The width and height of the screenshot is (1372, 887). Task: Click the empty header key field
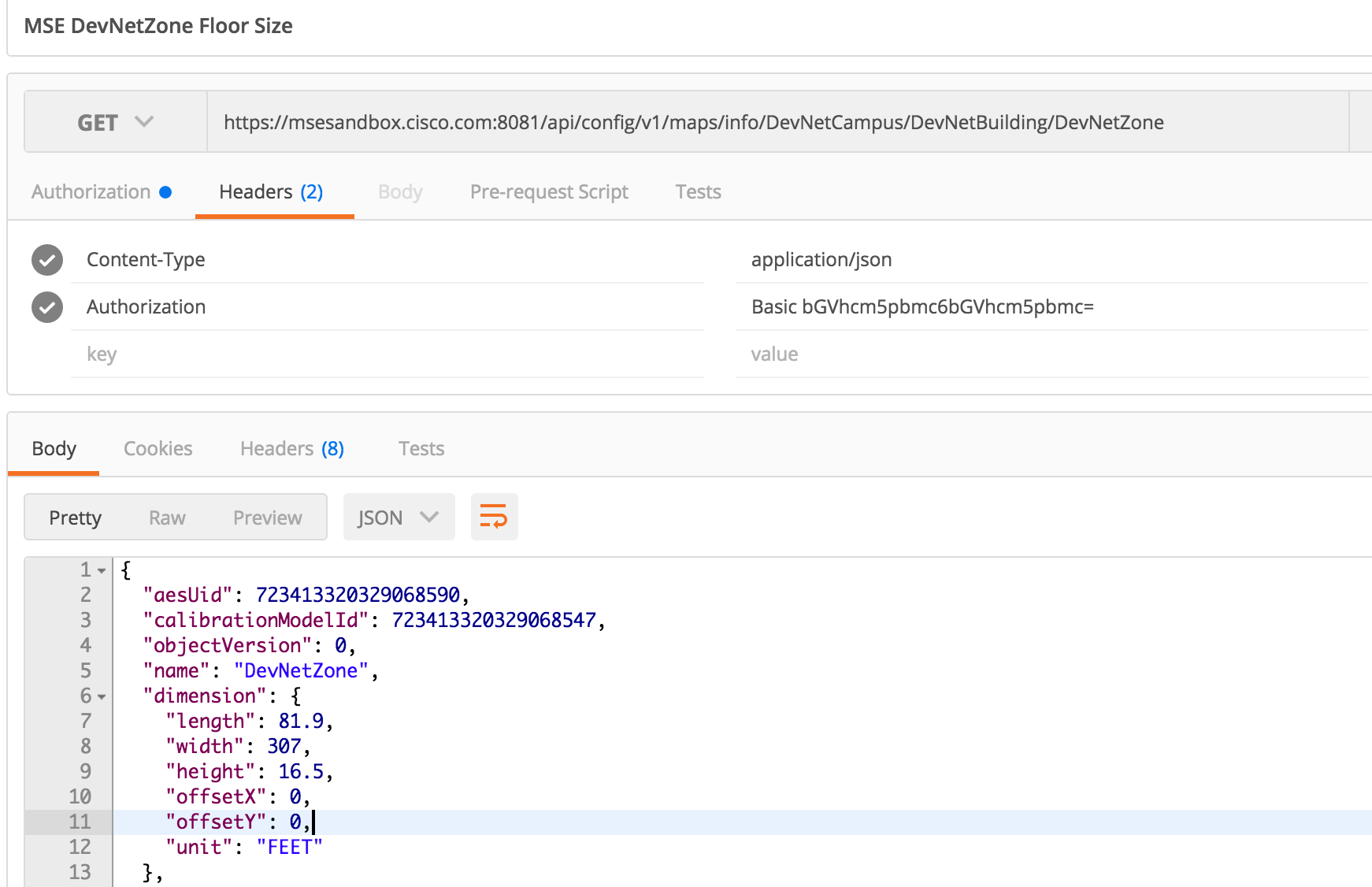[386, 354]
